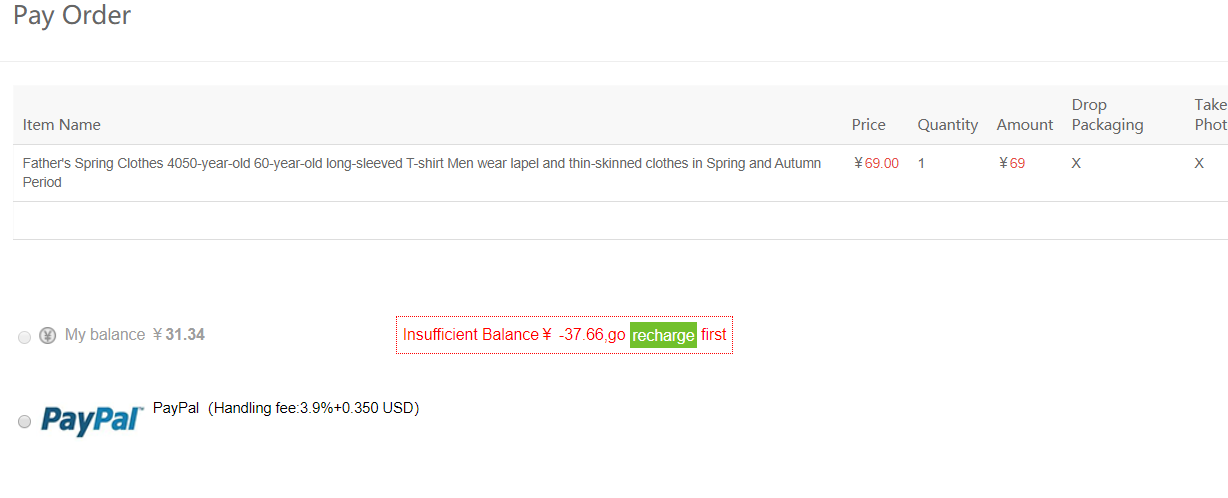Viewport: 1228px width, 498px height.
Task: Click the PayPal handling fee label
Action: click(x=286, y=408)
